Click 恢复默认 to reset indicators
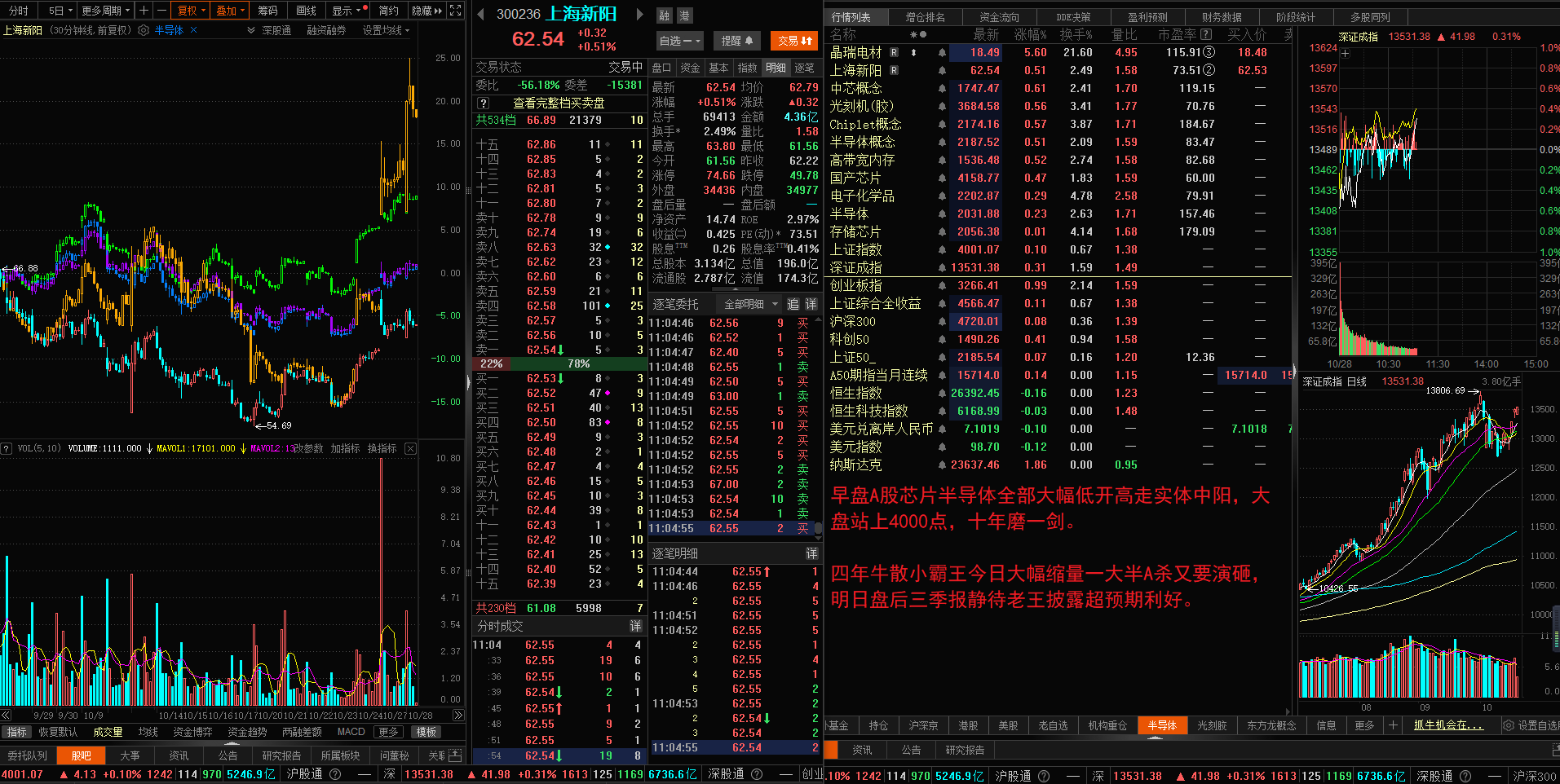This screenshot has width=1560, height=784. pos(58,732)
